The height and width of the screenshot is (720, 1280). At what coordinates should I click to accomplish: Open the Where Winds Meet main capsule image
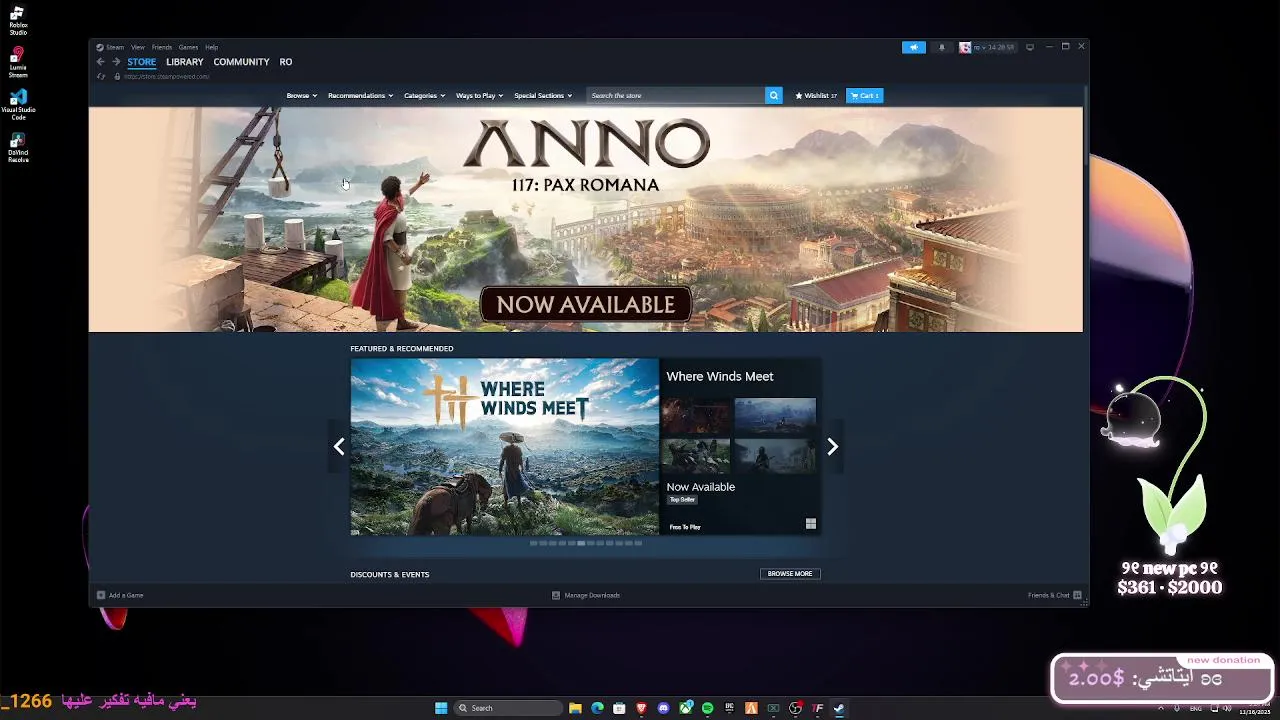pyautogui.click(x=505, y=447)
